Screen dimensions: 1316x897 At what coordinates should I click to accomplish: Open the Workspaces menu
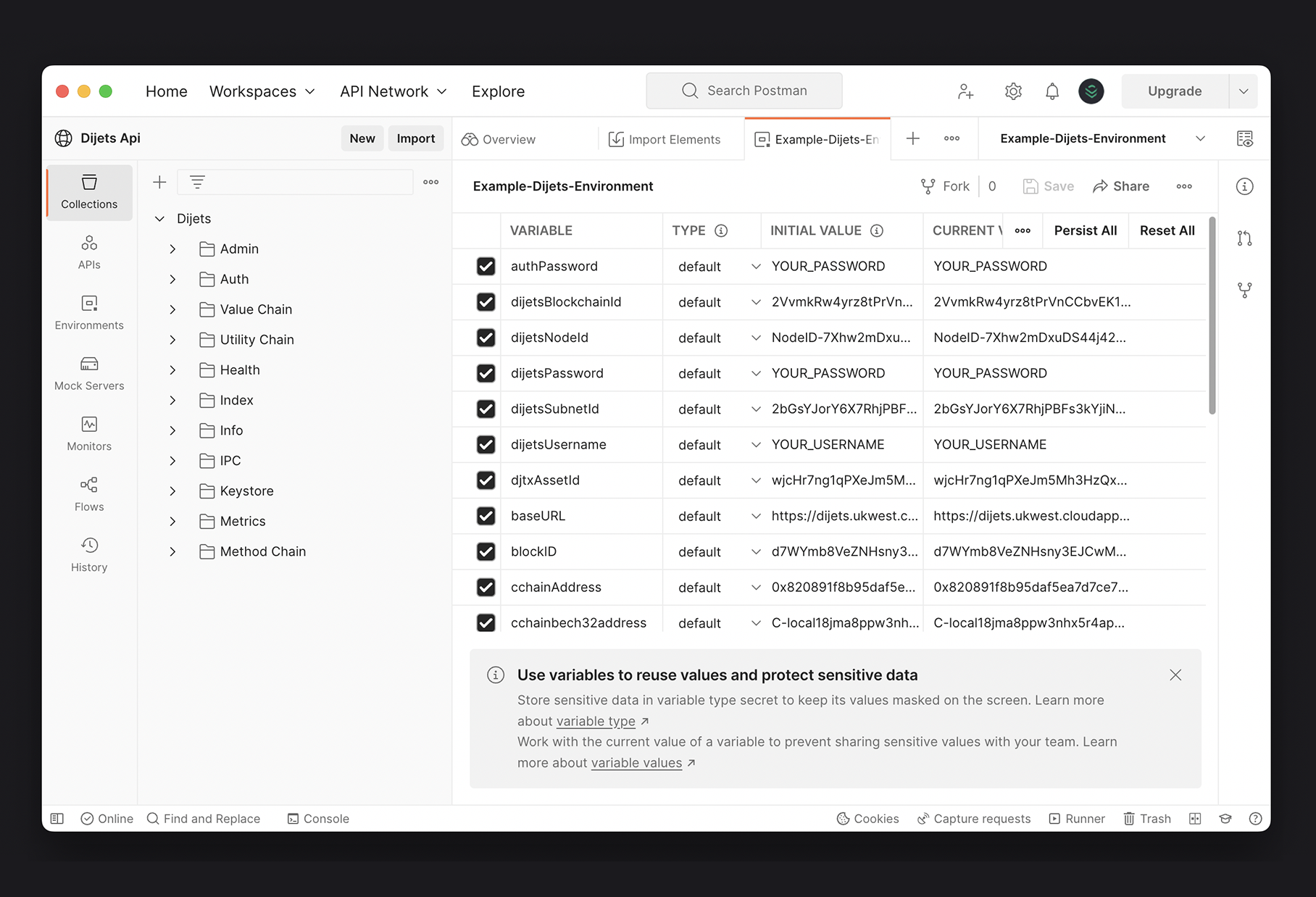coord(262,91)
